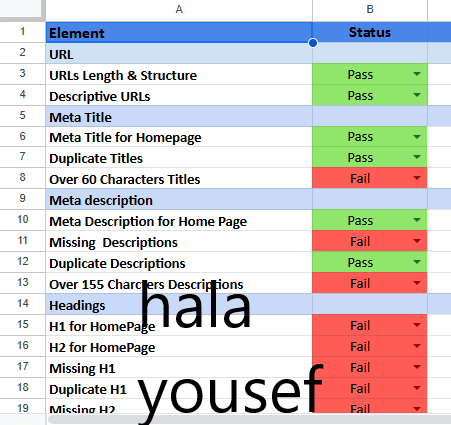The width and height of the screenshot is (451, 425).
Task: Open status dropdown for URLs Length & Structure
Action: [x=417, y=74]
